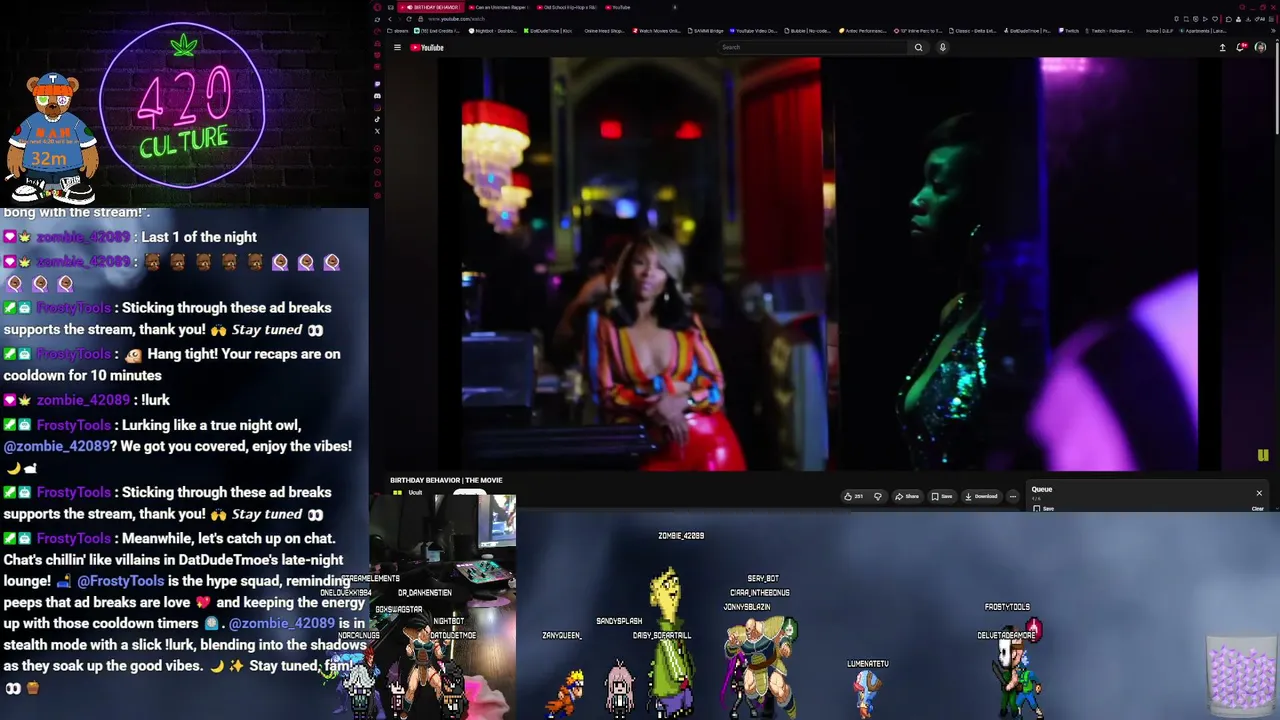Download the Birthday Behavior video
Screen dimensions: 1280x720
pos(981,496)
